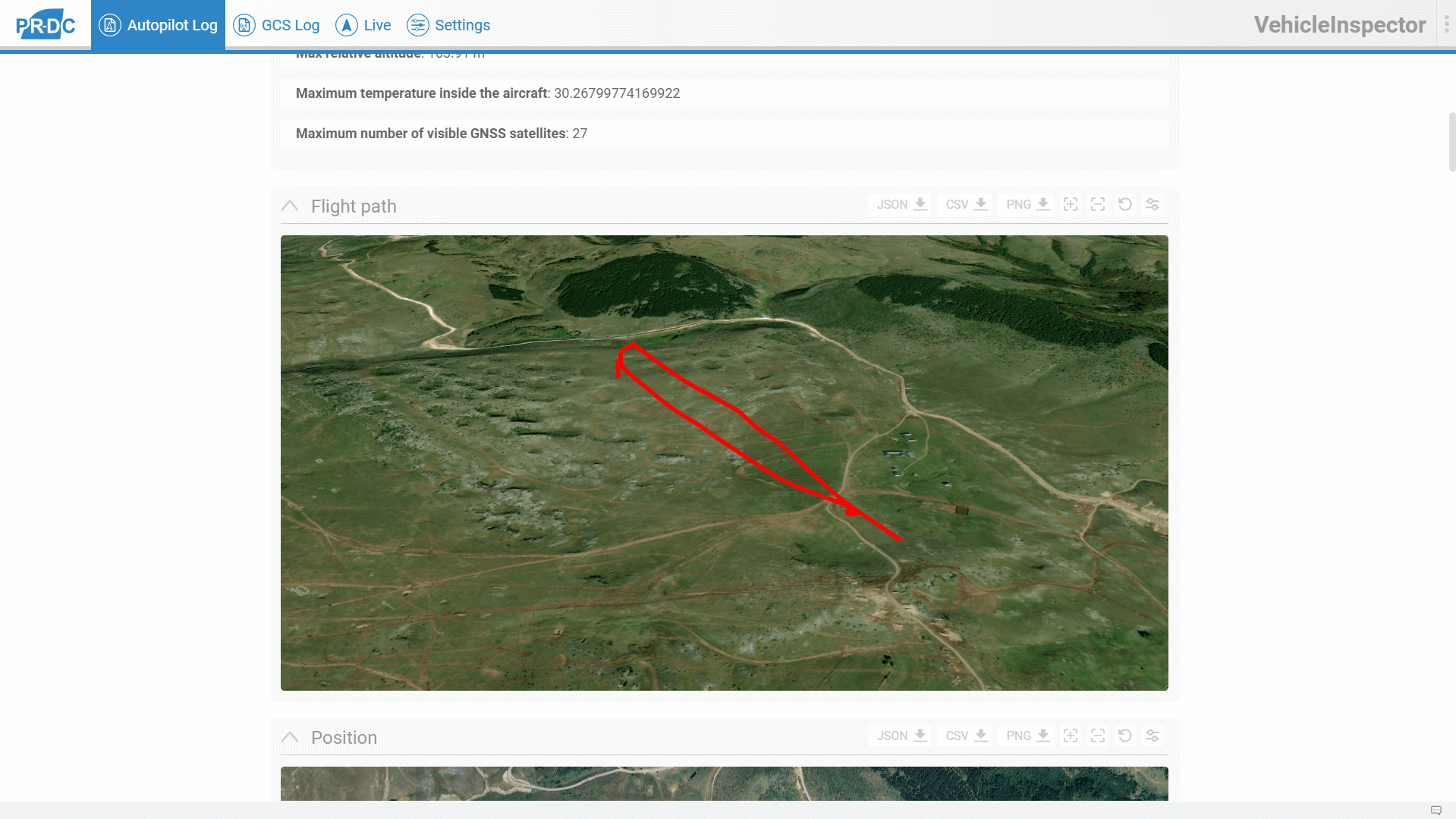Export Flight path as CSV
This screenshot has width=1456, height=819.
965,205
